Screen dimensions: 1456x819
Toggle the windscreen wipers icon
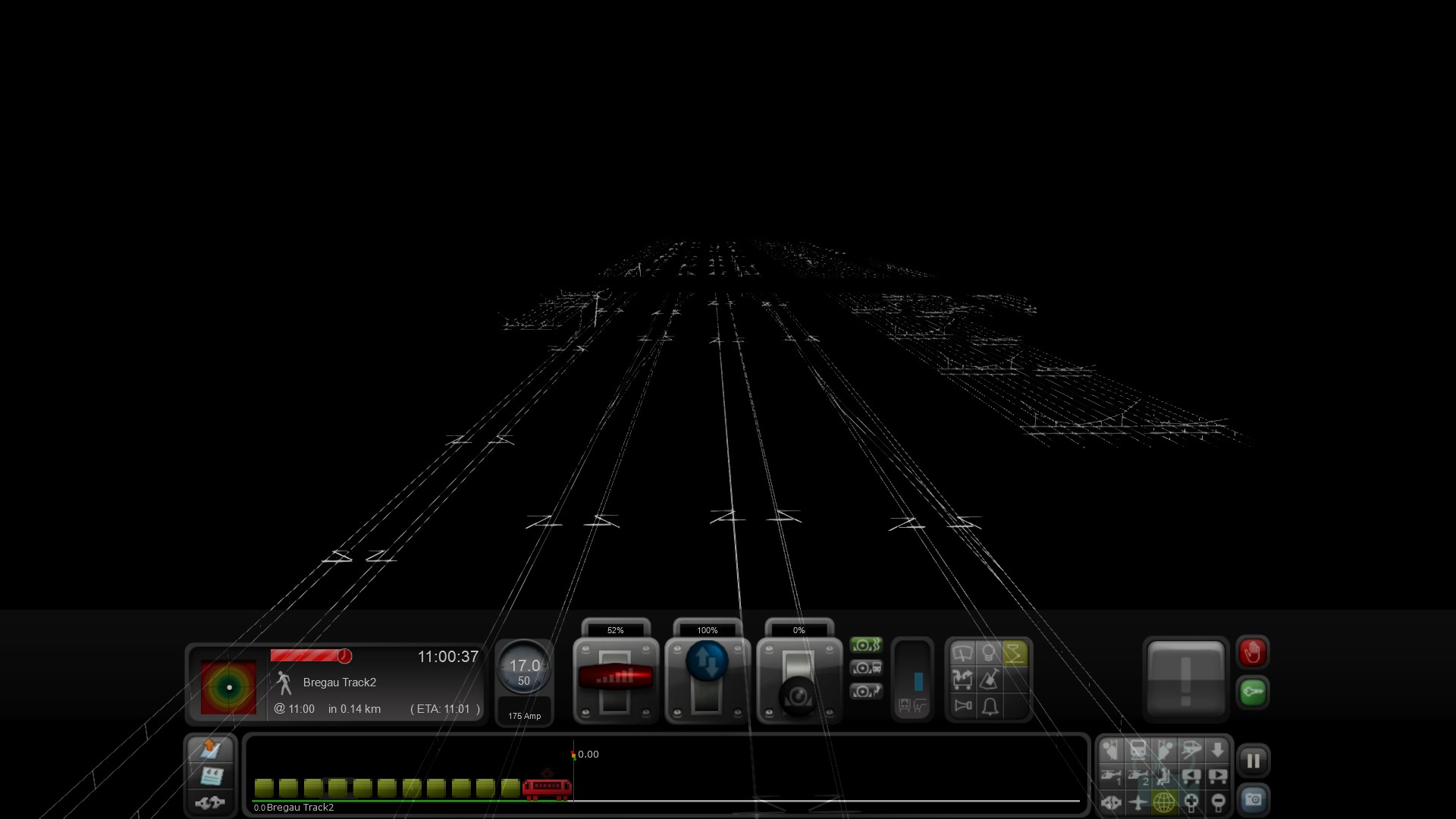[962, 654]
